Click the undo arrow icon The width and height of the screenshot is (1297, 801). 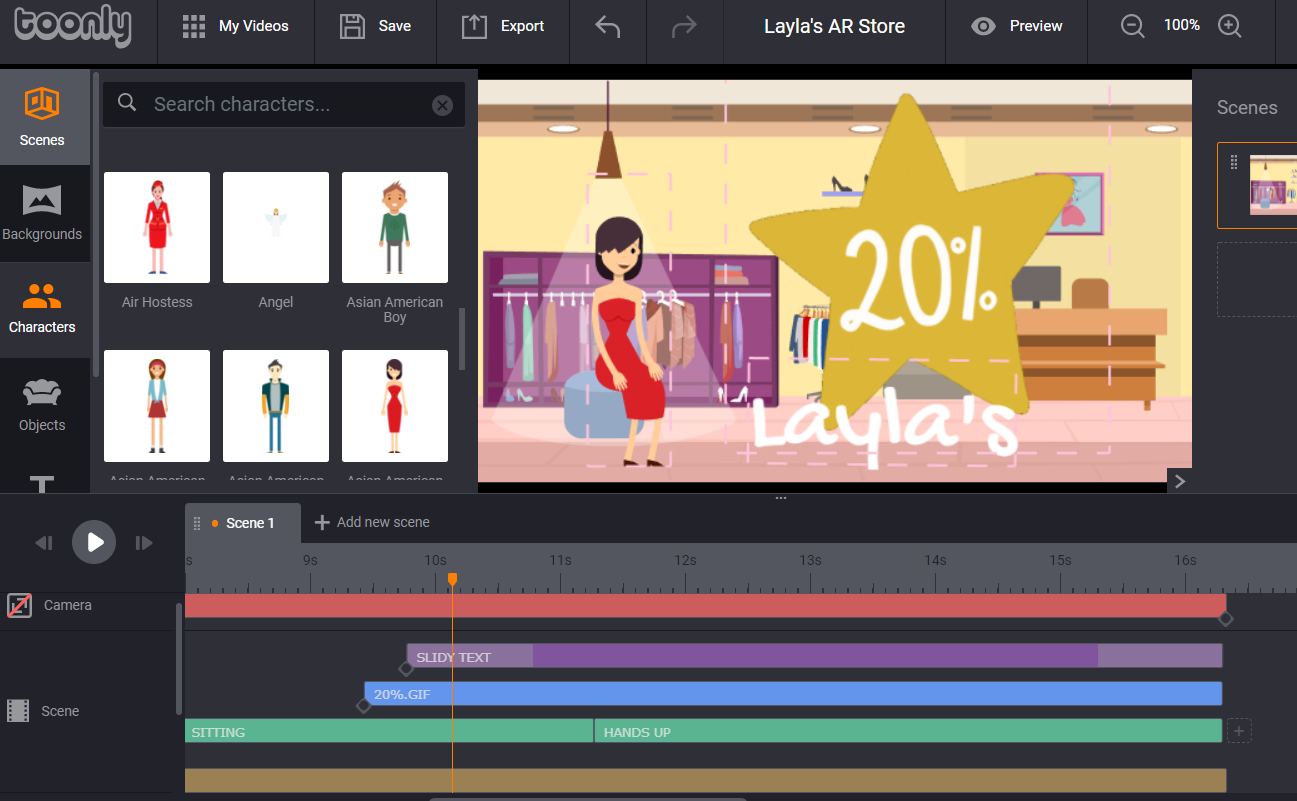tap(608, 27)
